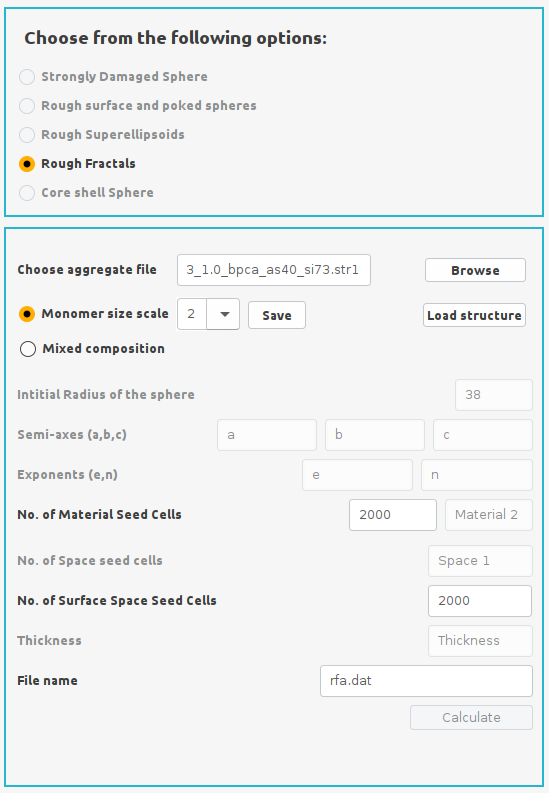Click the Browse button
This screenshot has height=793, width=549.
pyautogui.click(x=475, y=270)
